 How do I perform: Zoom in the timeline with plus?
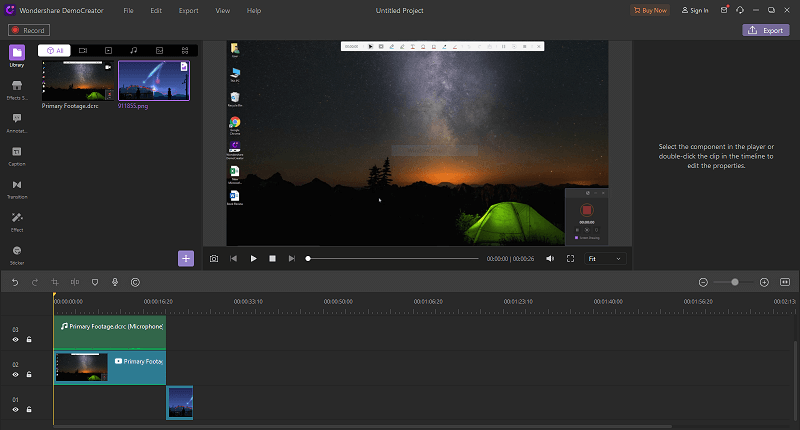point(764,282)
